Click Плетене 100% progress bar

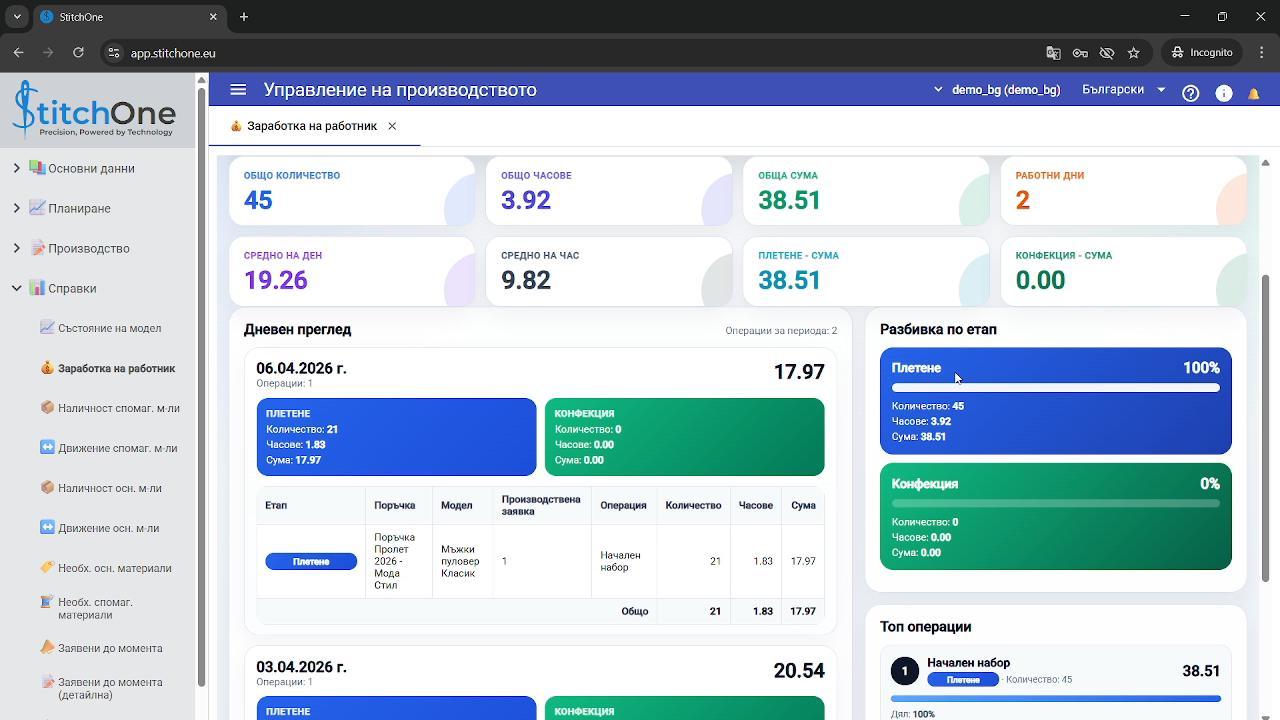click(x=1056, y=388)
